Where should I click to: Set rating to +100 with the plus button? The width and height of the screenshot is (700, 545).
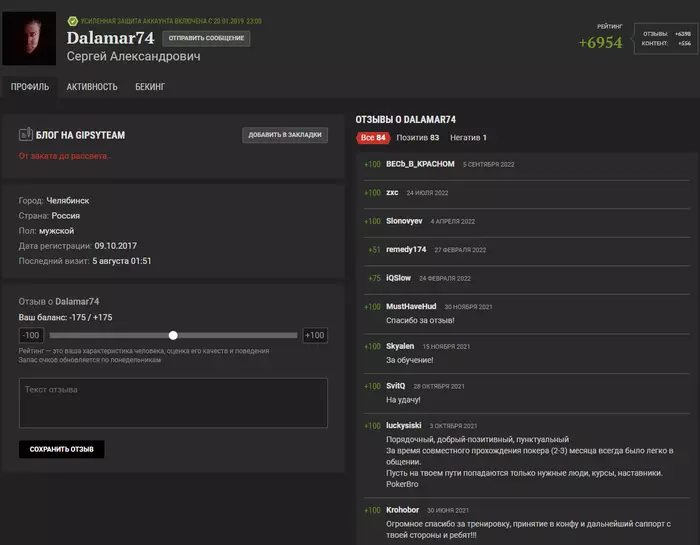tap(315, 335)
